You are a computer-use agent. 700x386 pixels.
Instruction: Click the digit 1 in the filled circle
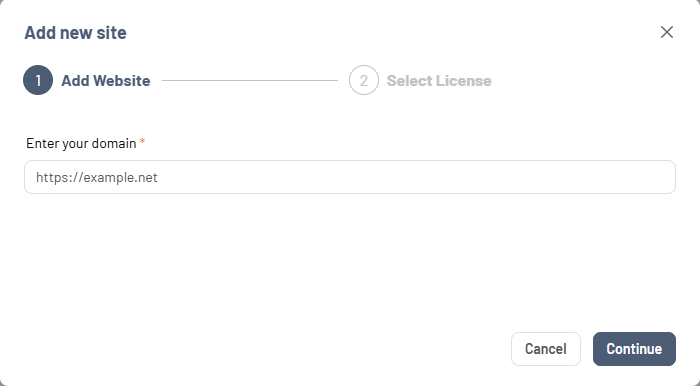[x=38, y=81]
